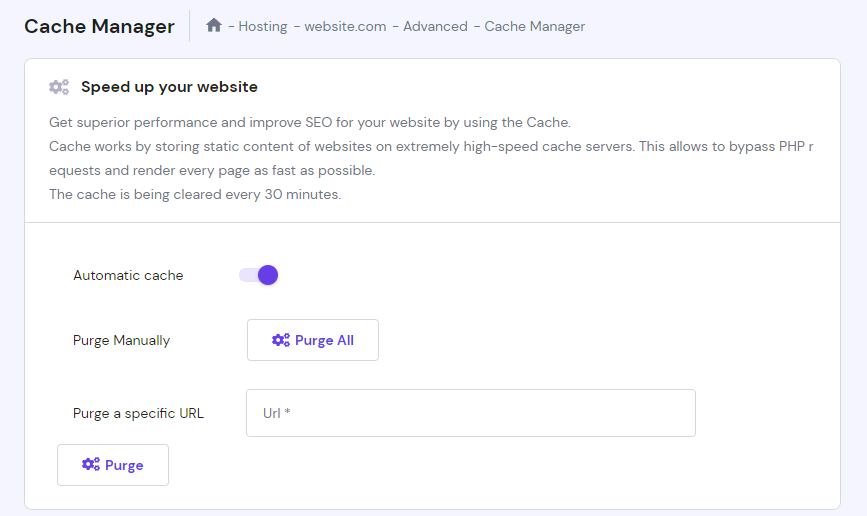The height and width of the screenshot is (516, 867).
Task: Click the Purge a specific URL label
Action: 138,413
